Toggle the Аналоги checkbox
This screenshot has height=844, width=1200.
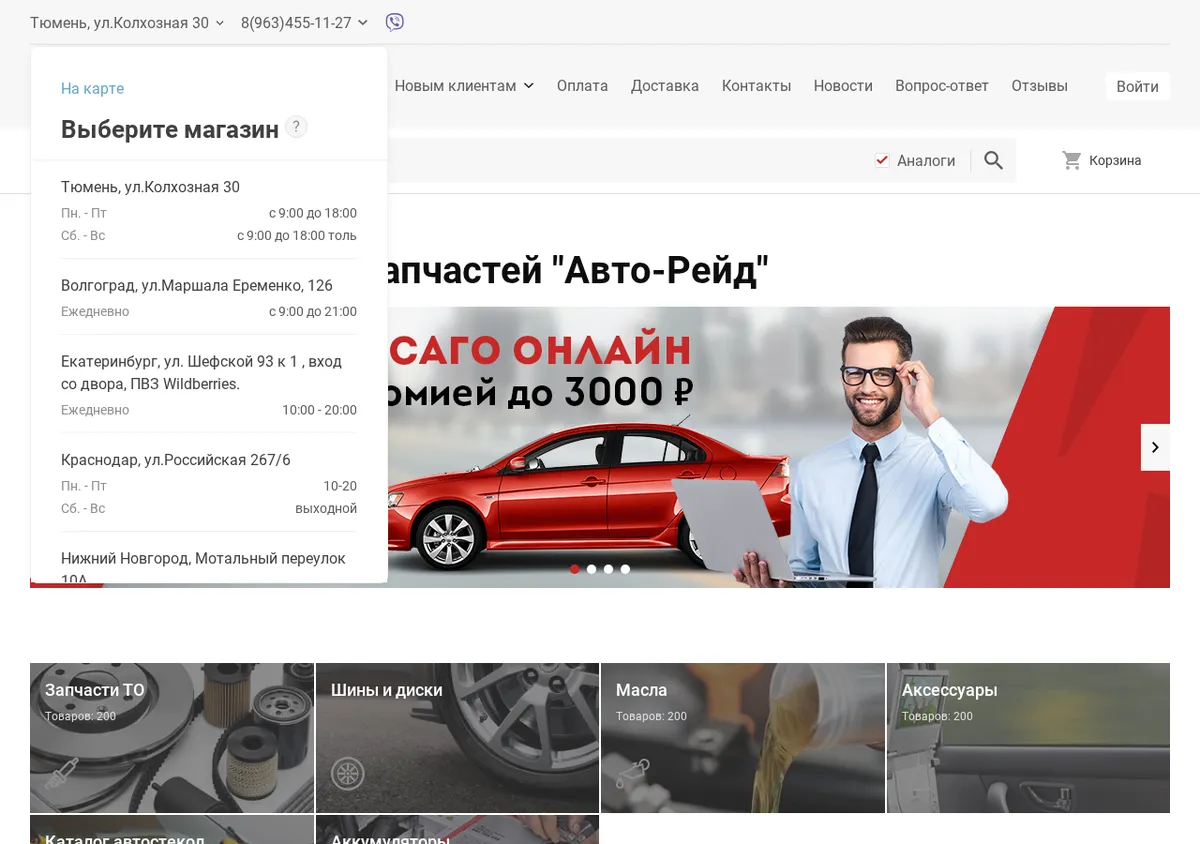[x=882, y=160]
